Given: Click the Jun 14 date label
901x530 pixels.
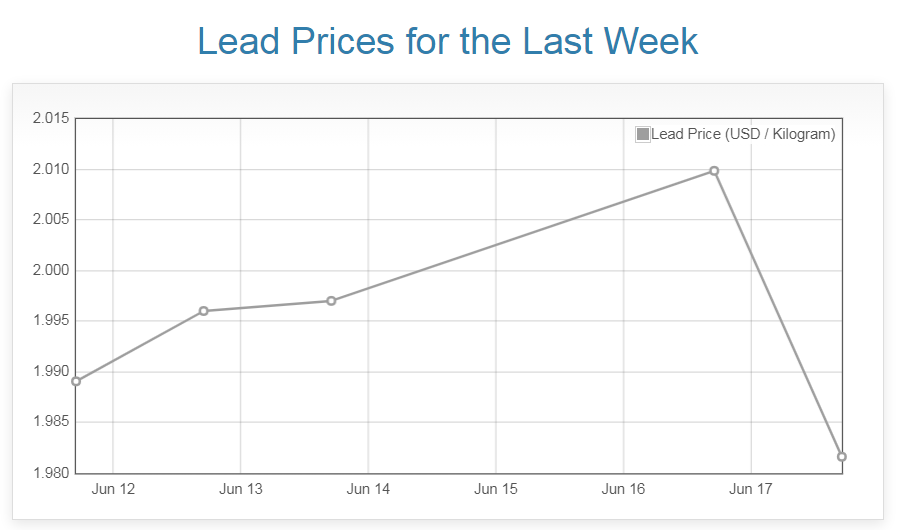Looking at the screenshot, I should tap(368, 490).
